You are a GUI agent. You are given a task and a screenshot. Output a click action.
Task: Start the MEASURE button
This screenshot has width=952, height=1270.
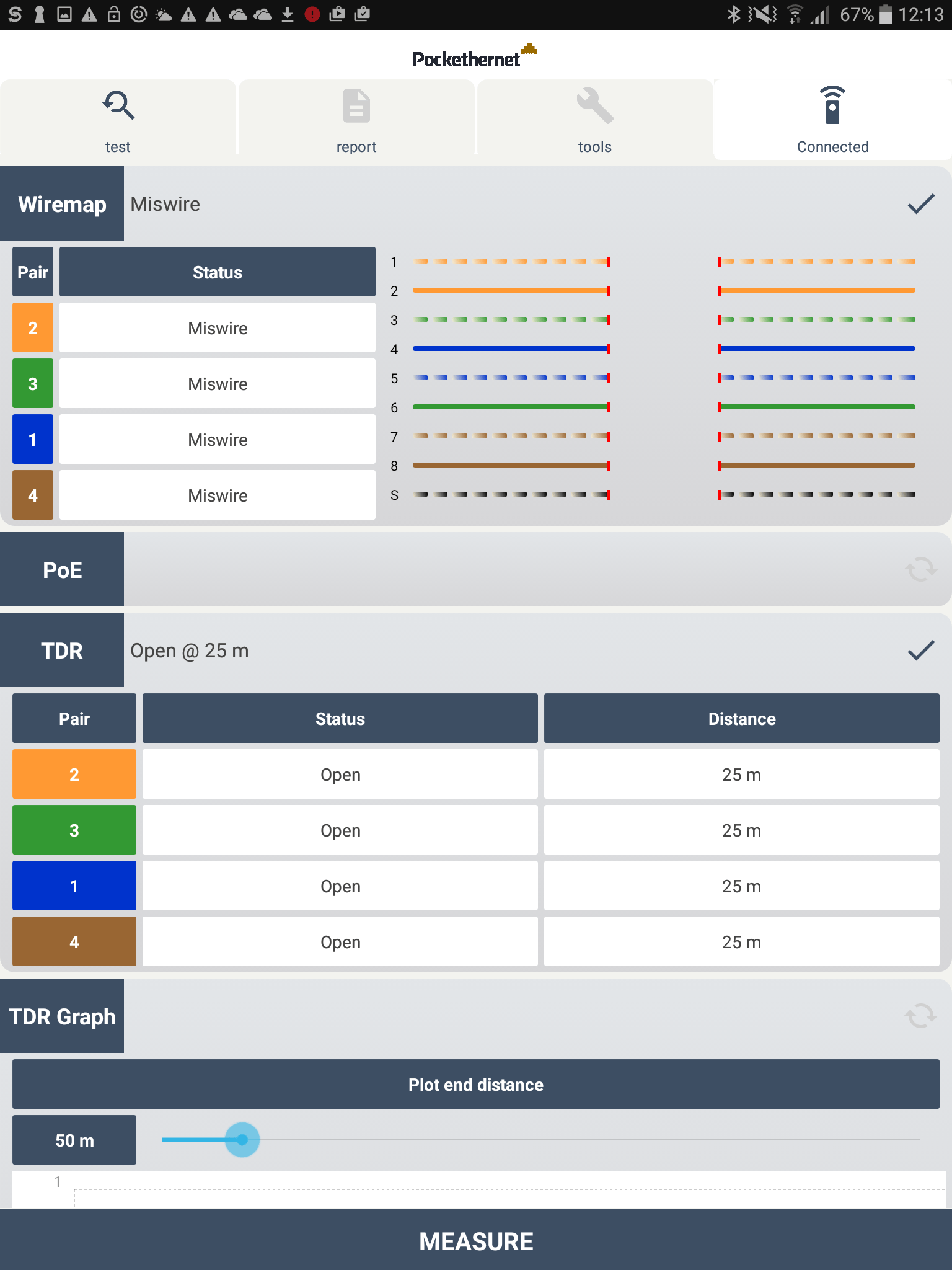(476, 1240)
